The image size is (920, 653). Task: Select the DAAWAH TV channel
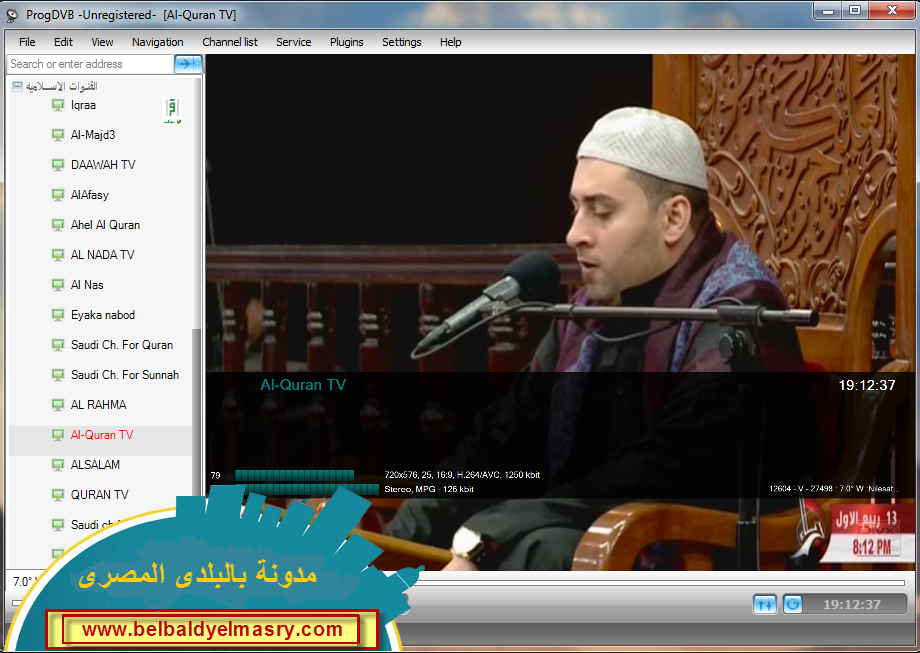point(103,165)
